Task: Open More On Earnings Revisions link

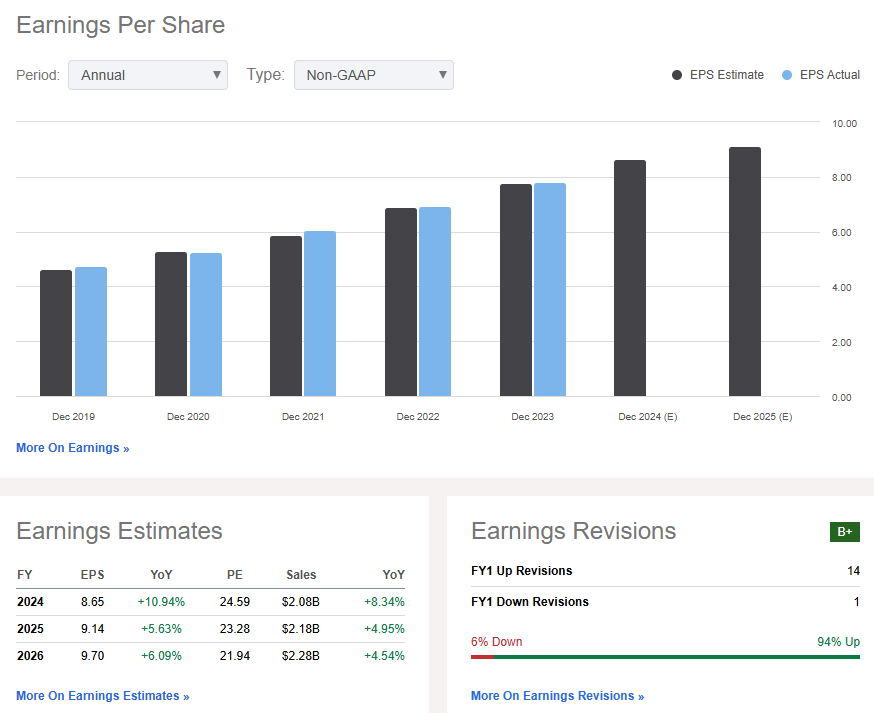Action: coord(557,695)
